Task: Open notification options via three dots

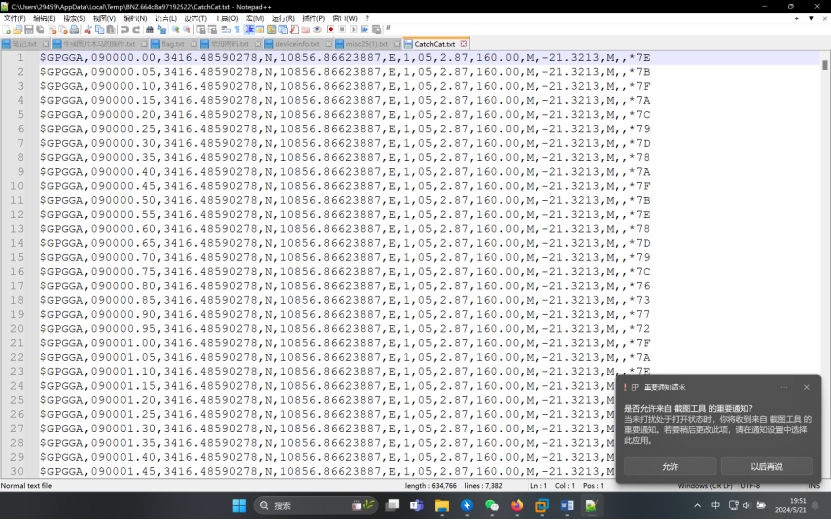Action: point(782,387)
